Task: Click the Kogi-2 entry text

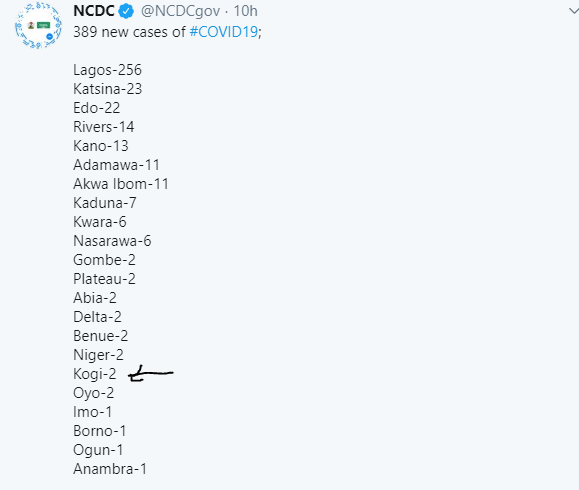Action: point(95,374)
